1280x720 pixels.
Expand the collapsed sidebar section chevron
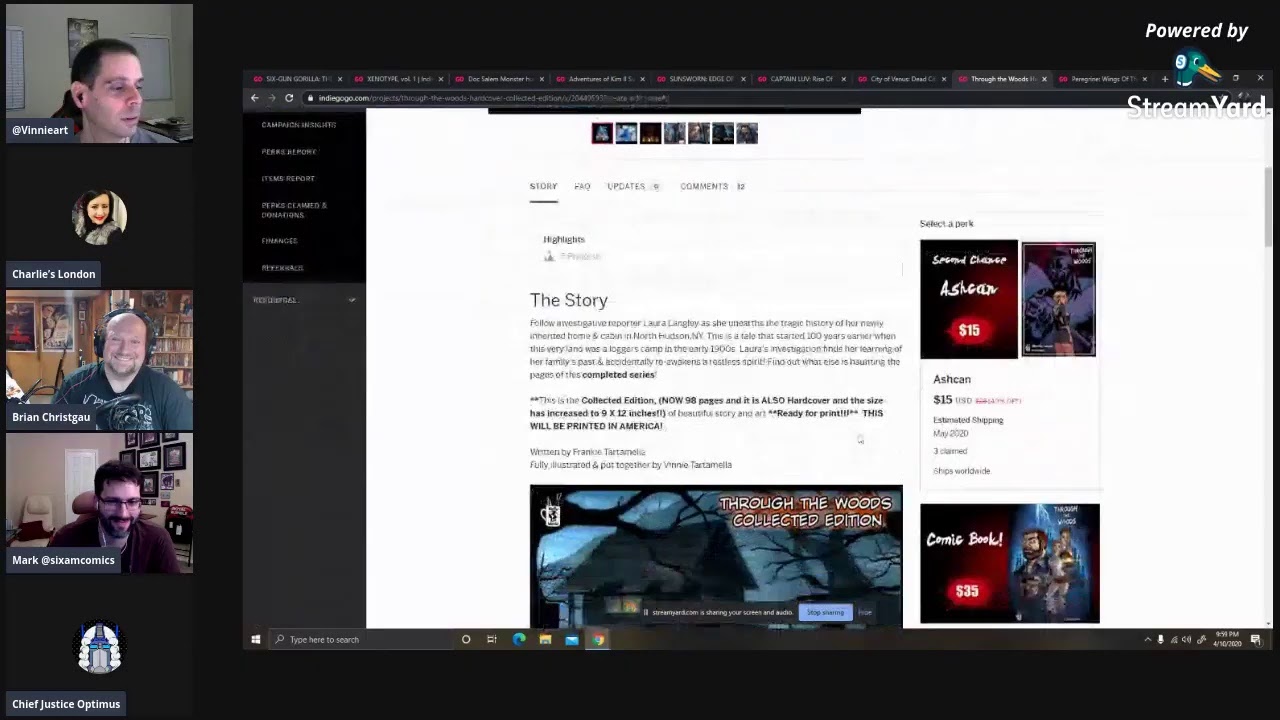tap(351, 300)
